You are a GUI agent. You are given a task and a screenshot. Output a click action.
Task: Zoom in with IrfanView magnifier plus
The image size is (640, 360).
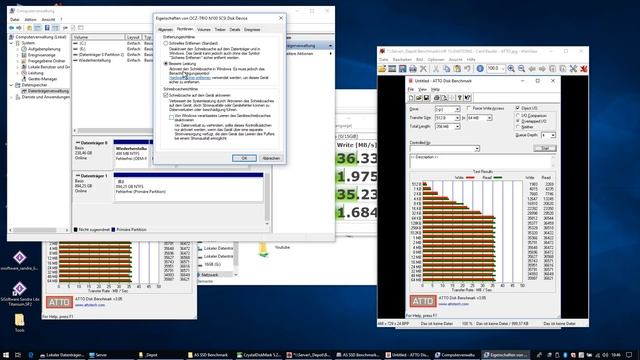click(511, 69)
